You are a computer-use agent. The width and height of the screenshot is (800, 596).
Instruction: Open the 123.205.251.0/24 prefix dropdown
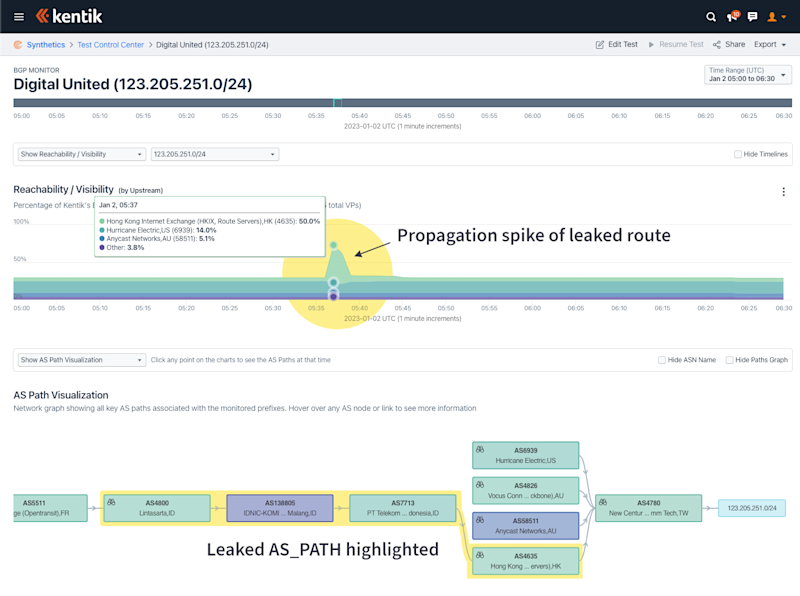pyautogui.click(x=215, y=154)
